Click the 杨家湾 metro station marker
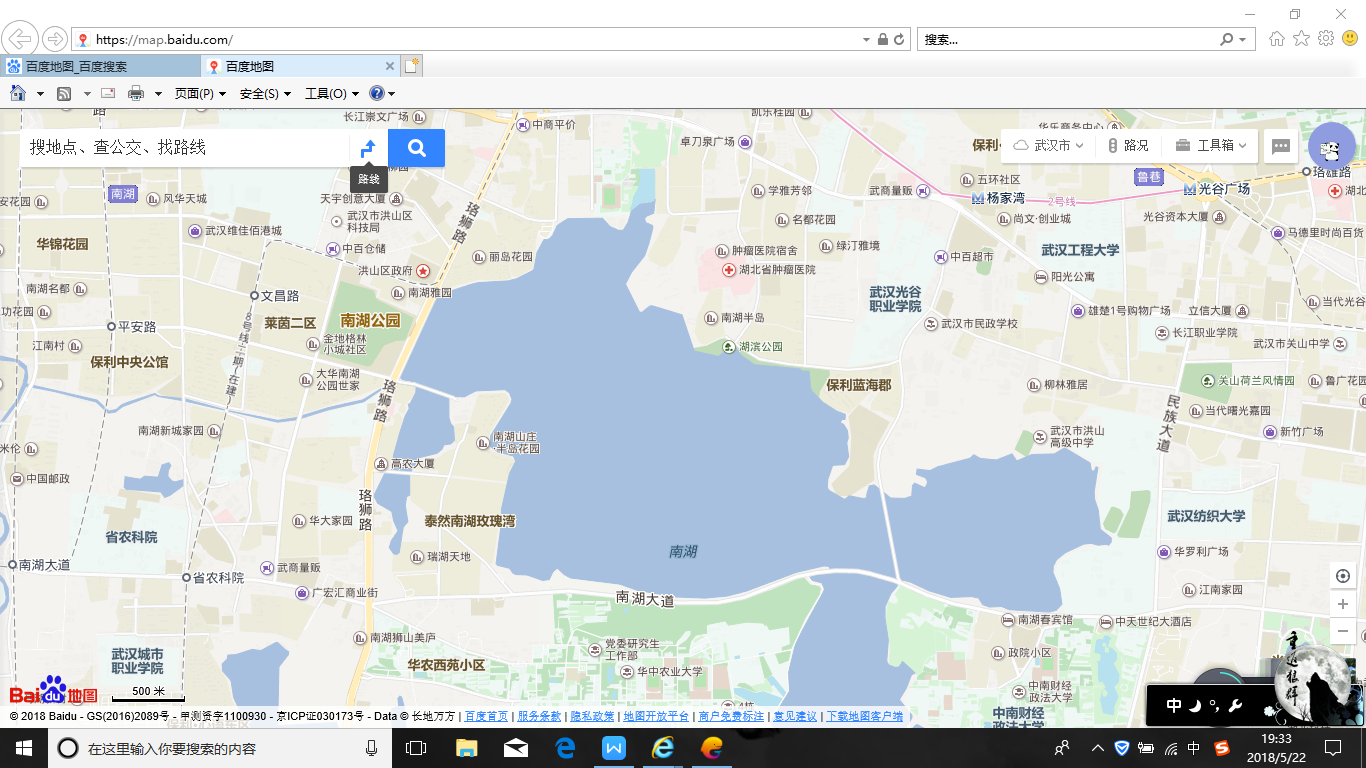The height and width of the screenshot is (768, 1366). (x=978, y=198)
